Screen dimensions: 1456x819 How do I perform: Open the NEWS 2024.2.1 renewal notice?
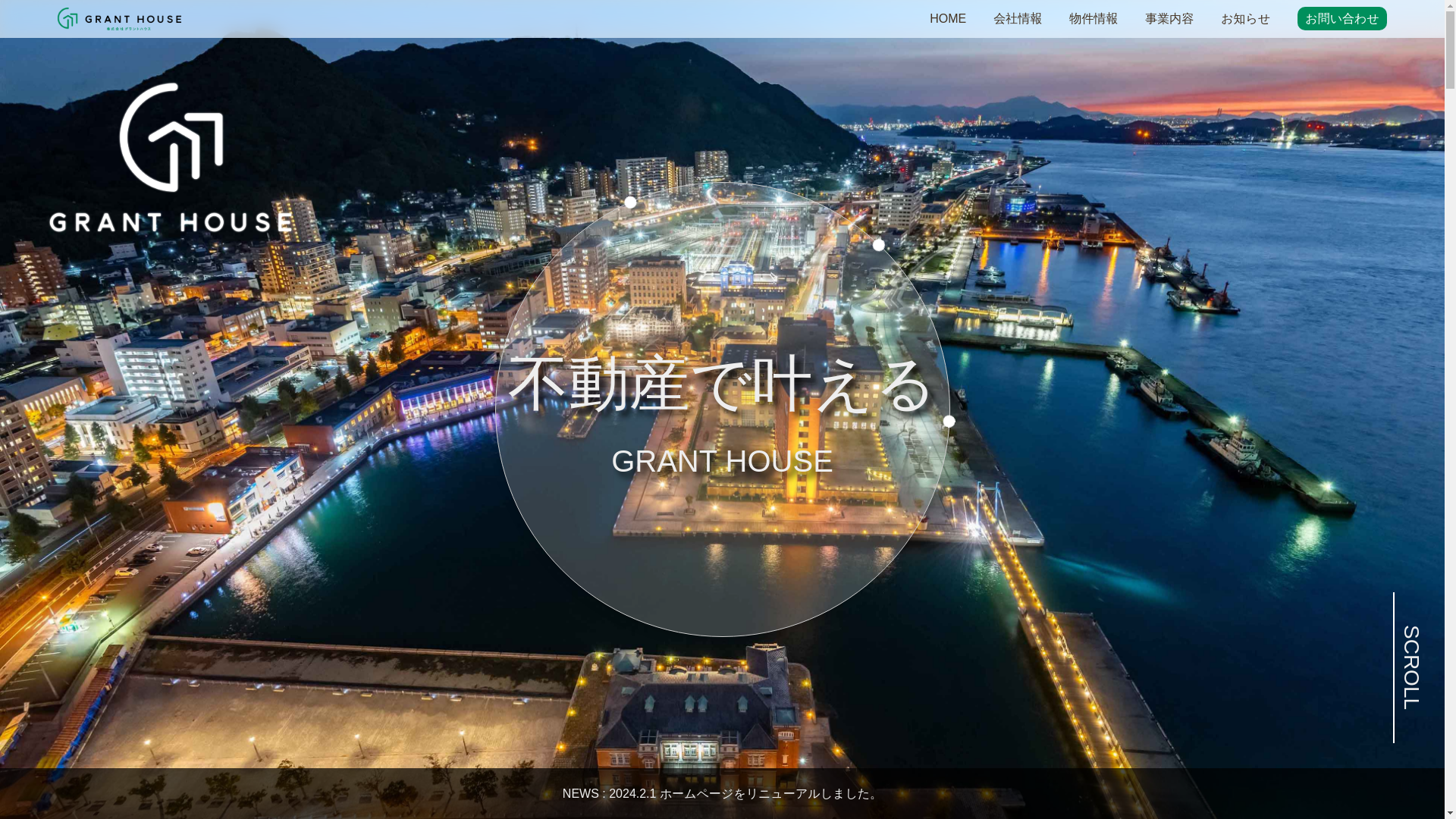coord(721,793)
